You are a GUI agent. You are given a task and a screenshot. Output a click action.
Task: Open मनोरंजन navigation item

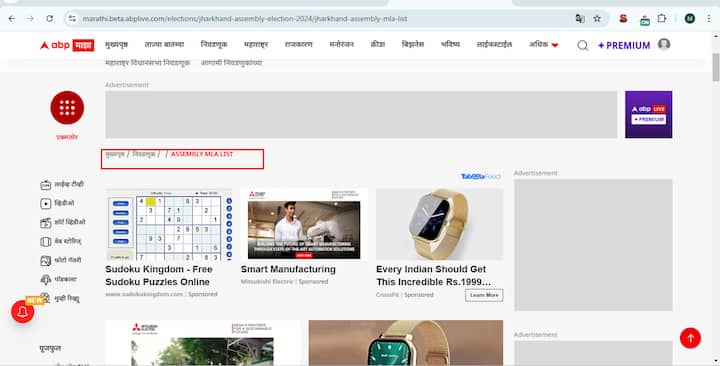click(x=342, y=45)
